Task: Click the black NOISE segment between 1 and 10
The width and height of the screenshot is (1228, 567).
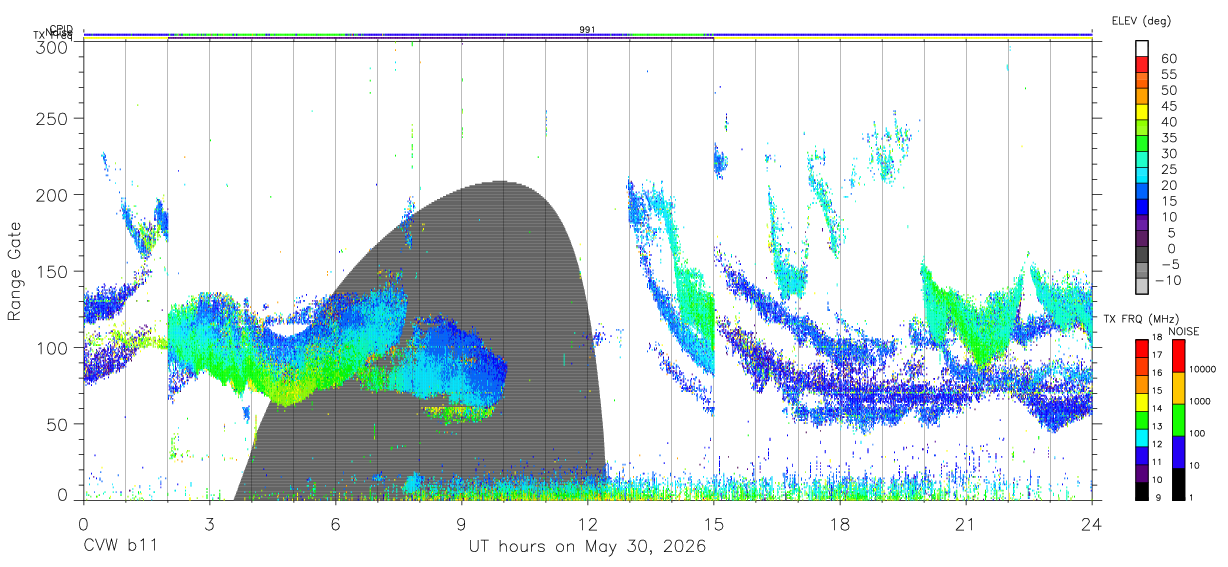Action: click(x=1177, y=482)
